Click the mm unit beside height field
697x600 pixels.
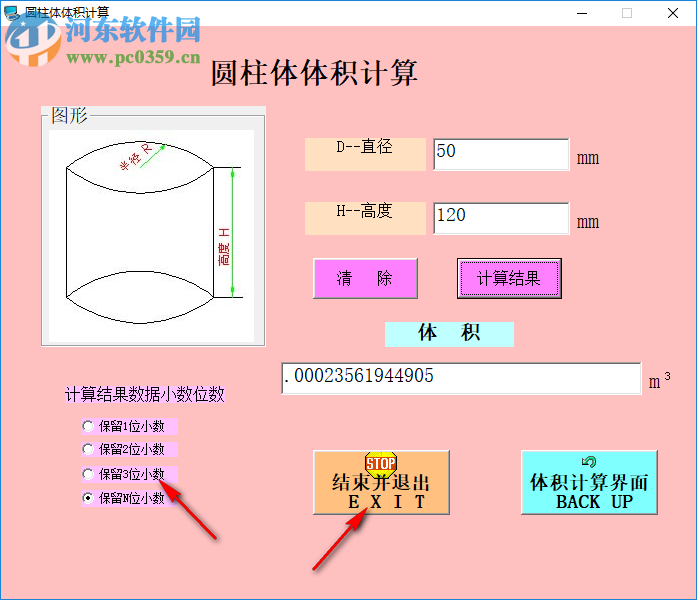coord(588,222)
